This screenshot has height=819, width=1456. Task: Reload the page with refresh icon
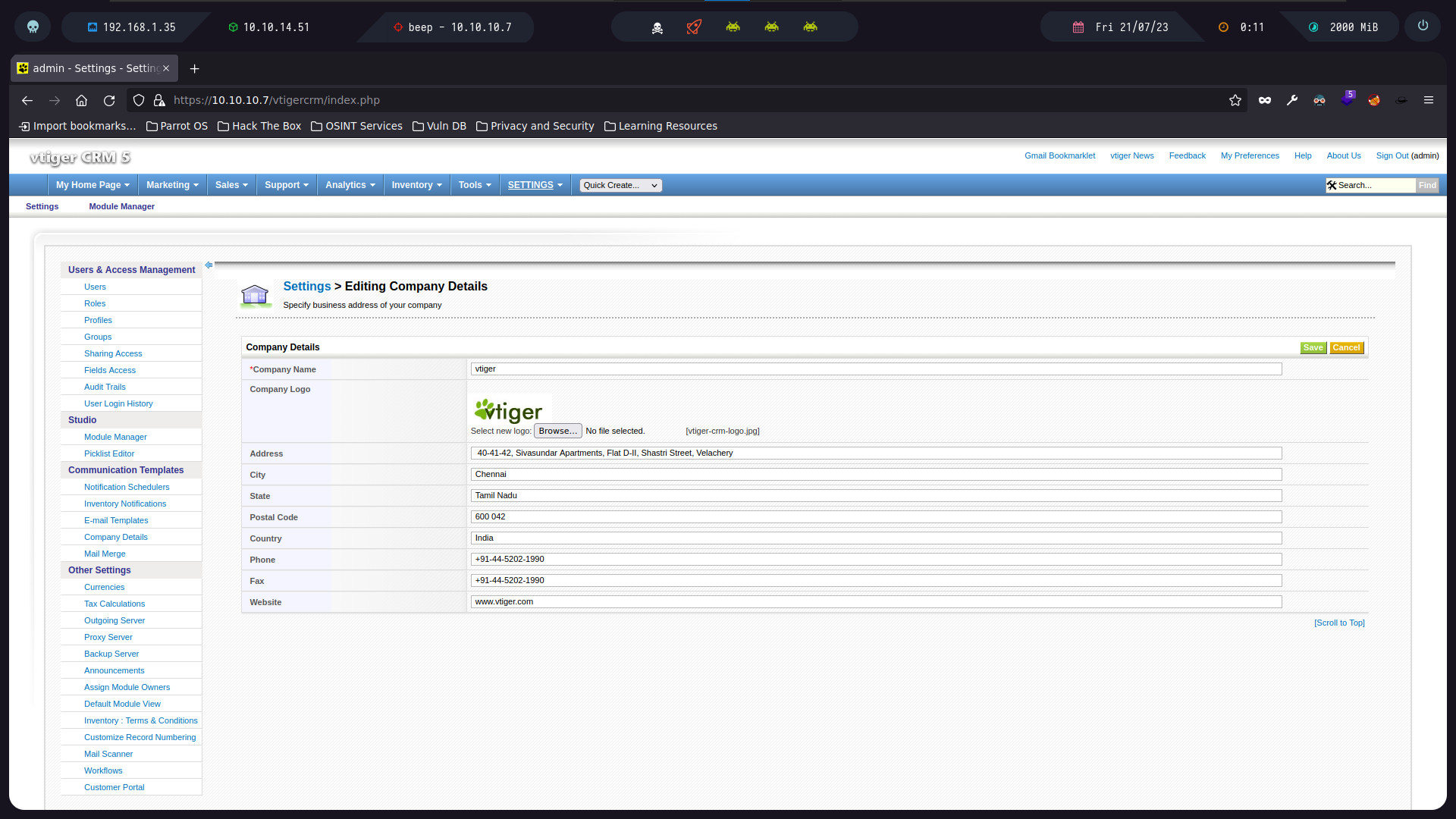click(x=109, y=100)
